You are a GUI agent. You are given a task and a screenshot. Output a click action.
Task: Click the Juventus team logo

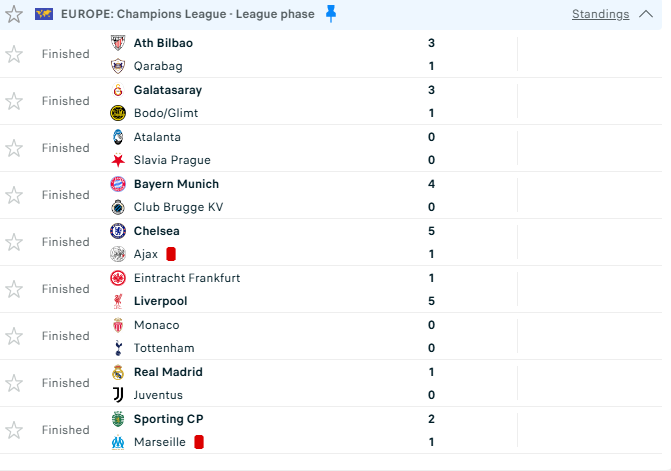coord(118,395)
